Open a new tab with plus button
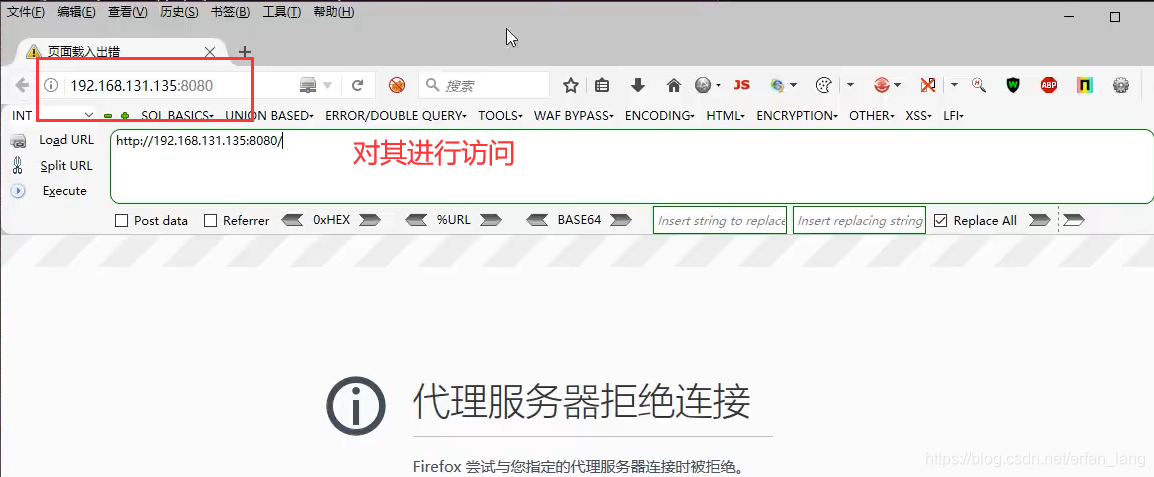 coord(245,52)
